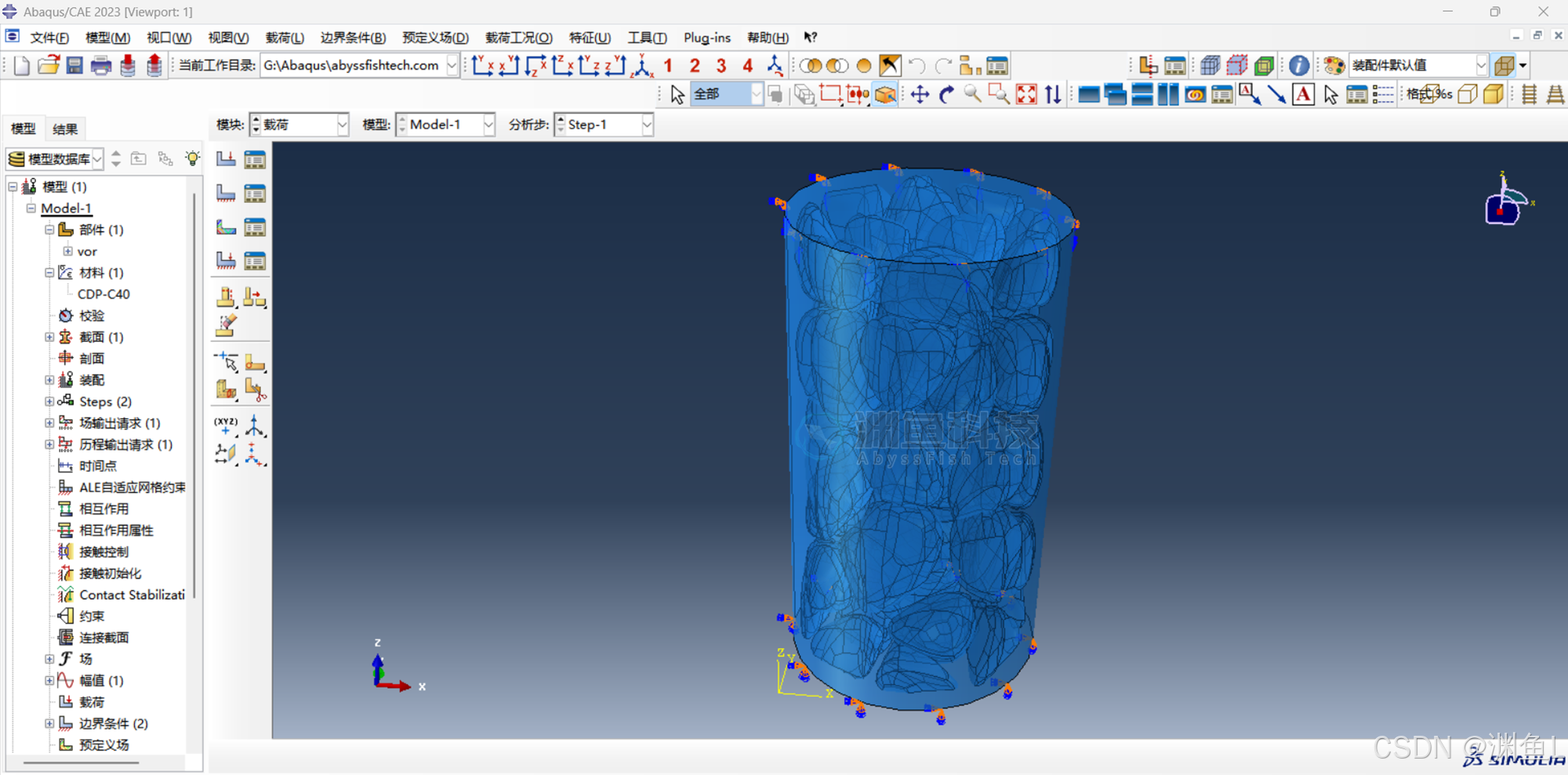Open the 帮助(H) menu
The image size is (1568, 775).
(x=768, y=38)
